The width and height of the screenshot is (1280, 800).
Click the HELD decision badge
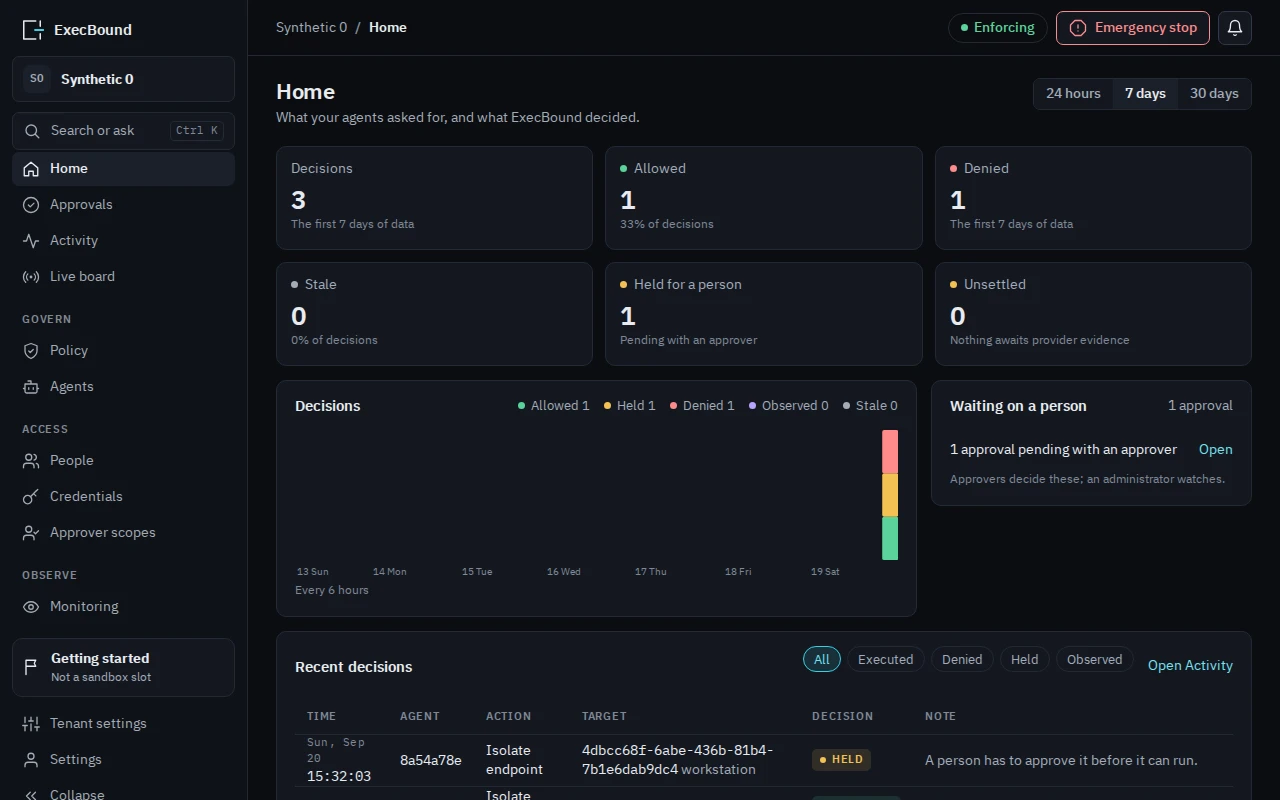841,760
